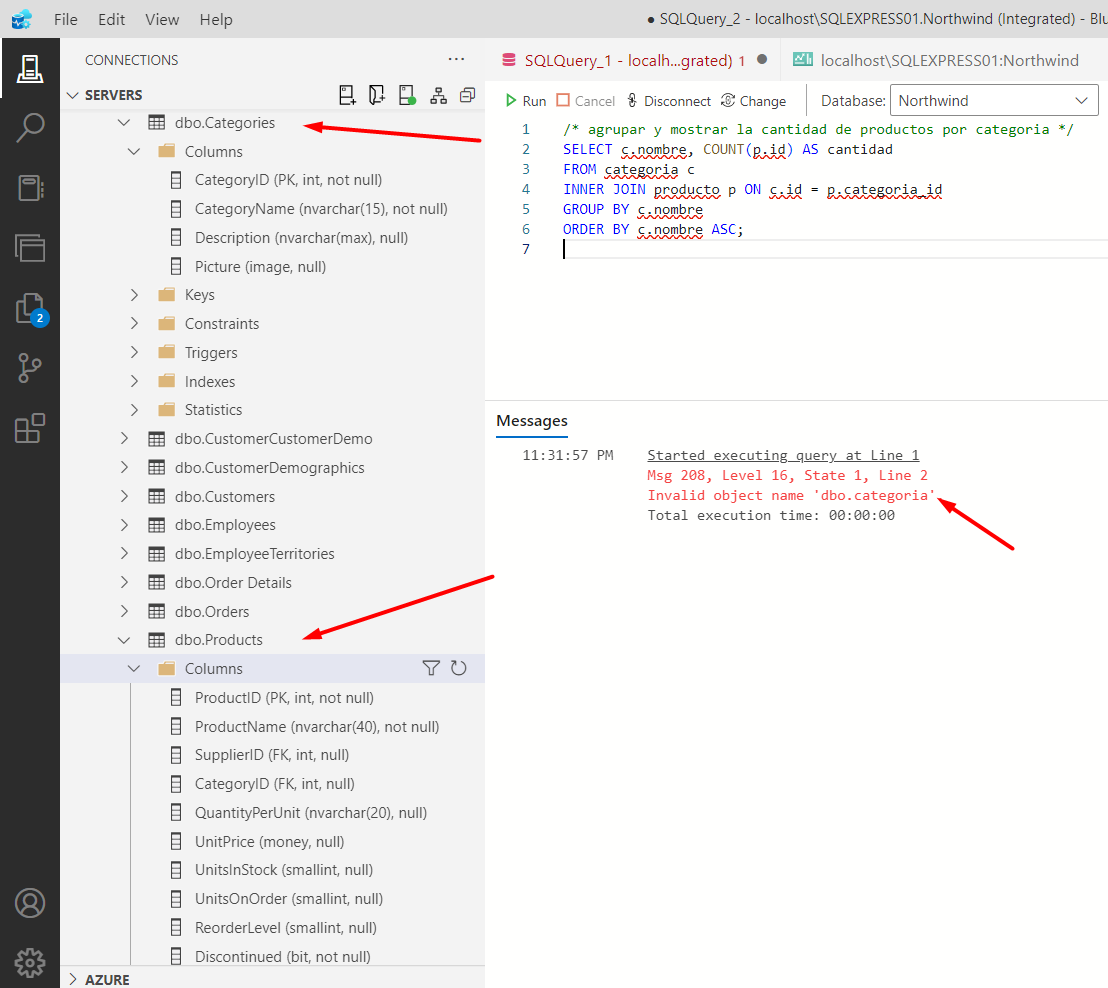
Task: Expand the dbo.Orders table node
Action: pos(124,611)
